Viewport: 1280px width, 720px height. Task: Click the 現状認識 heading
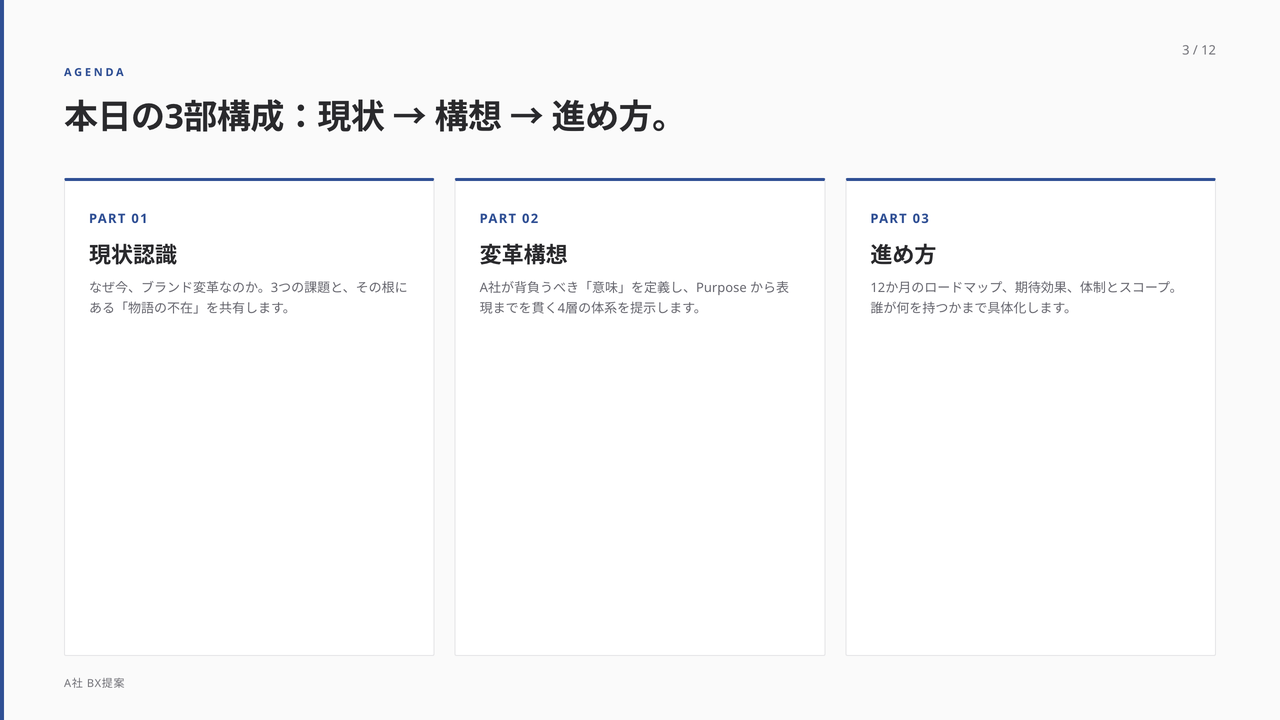click(x=133, y=254)
